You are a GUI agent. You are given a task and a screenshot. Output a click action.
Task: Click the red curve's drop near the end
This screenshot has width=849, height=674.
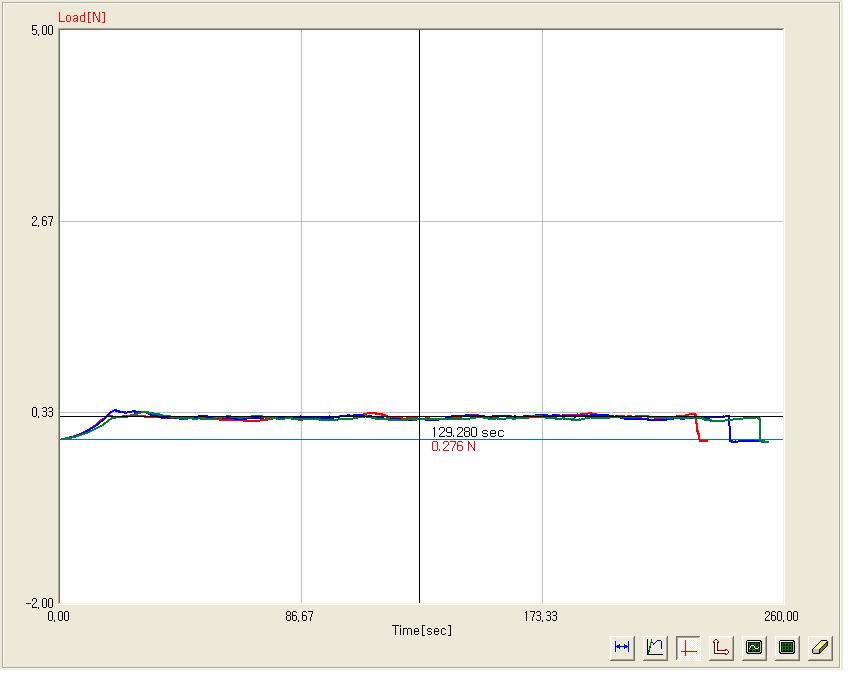click(x=696, y=428)
